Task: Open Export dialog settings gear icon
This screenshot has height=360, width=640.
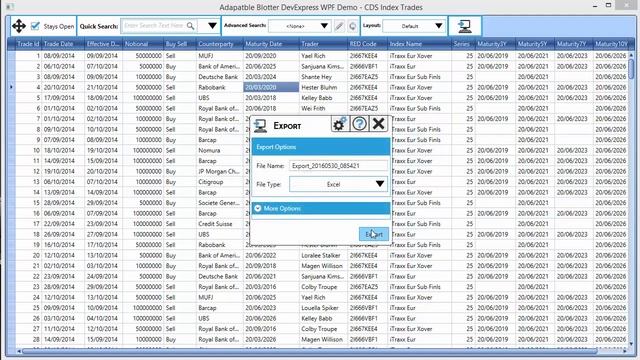Action: [340, 124]
